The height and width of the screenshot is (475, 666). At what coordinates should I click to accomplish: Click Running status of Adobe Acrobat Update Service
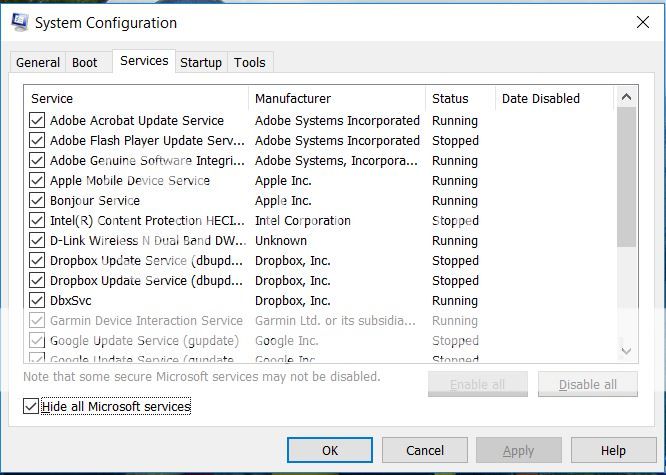pyautogui.click(x=455, y=121)
